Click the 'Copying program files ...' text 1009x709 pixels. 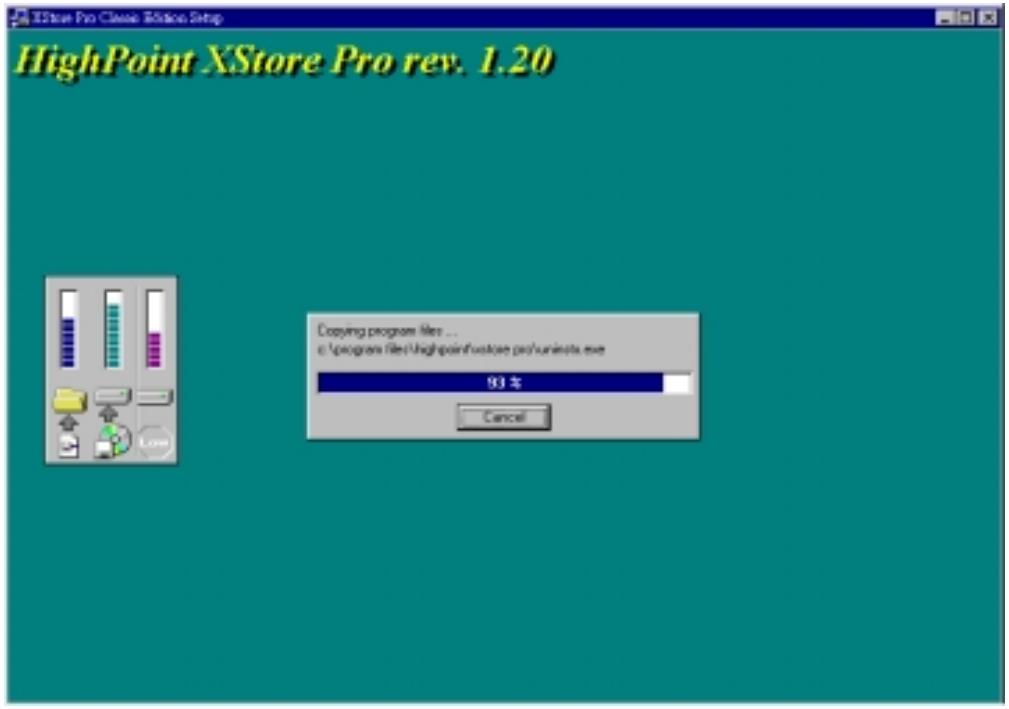point(387,331)
